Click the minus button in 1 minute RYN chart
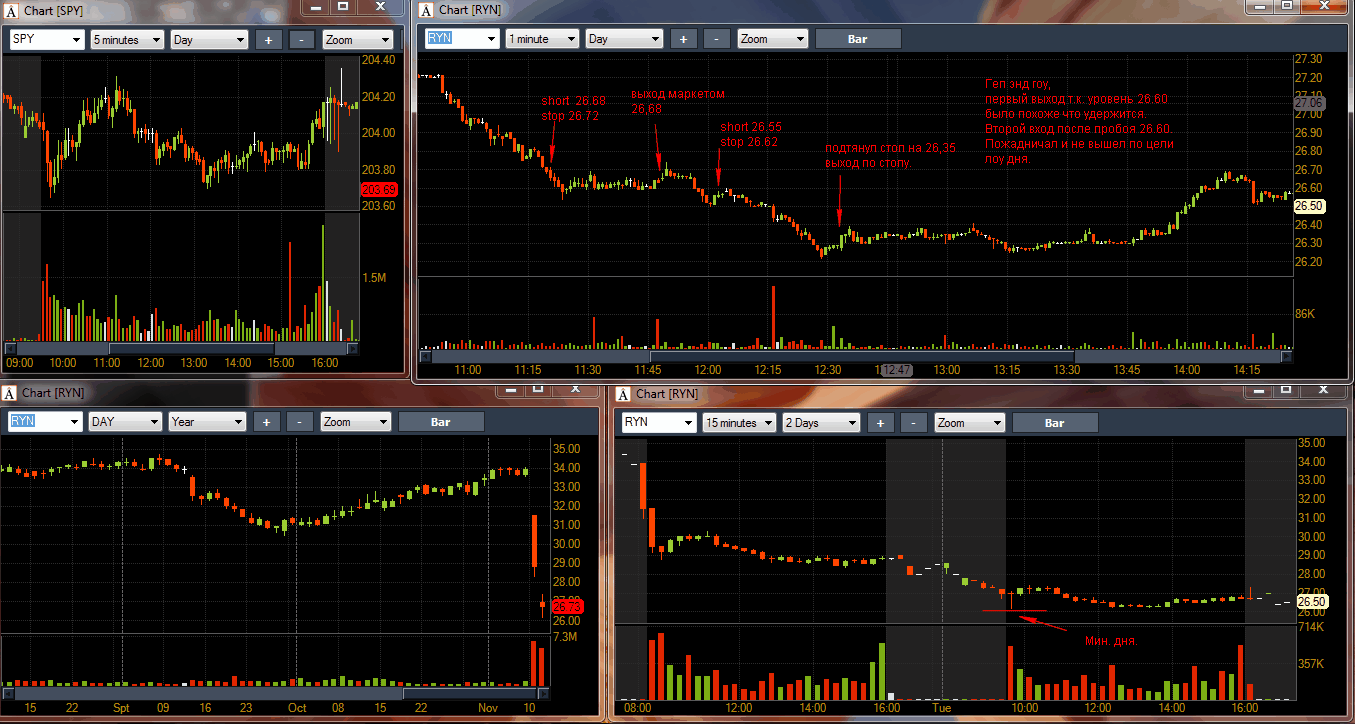Screen dimensions: 1355x724 (x=717, y=39)
